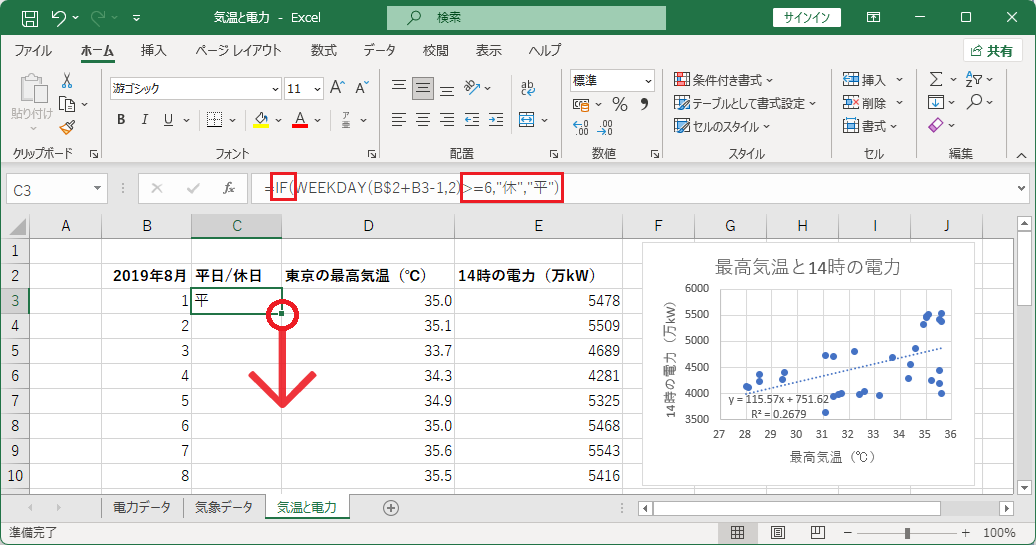Toggle Italic formatting

(145, 120)
